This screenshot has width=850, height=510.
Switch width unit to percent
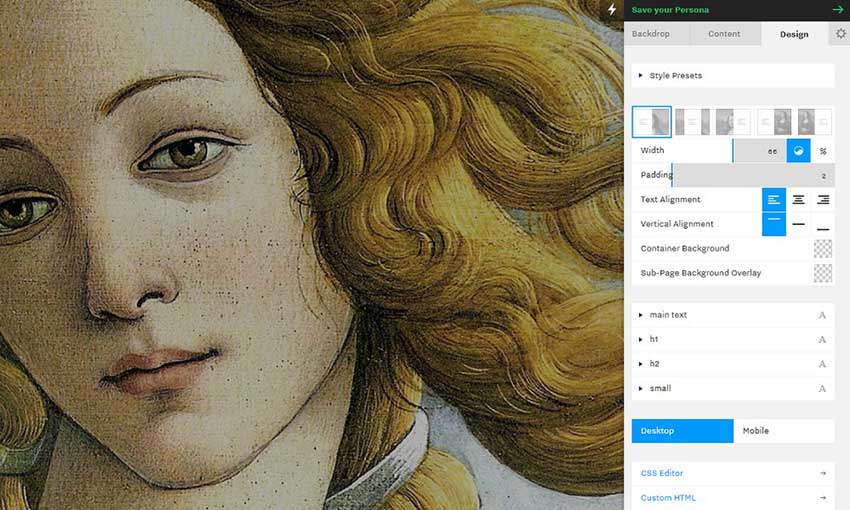823,151
